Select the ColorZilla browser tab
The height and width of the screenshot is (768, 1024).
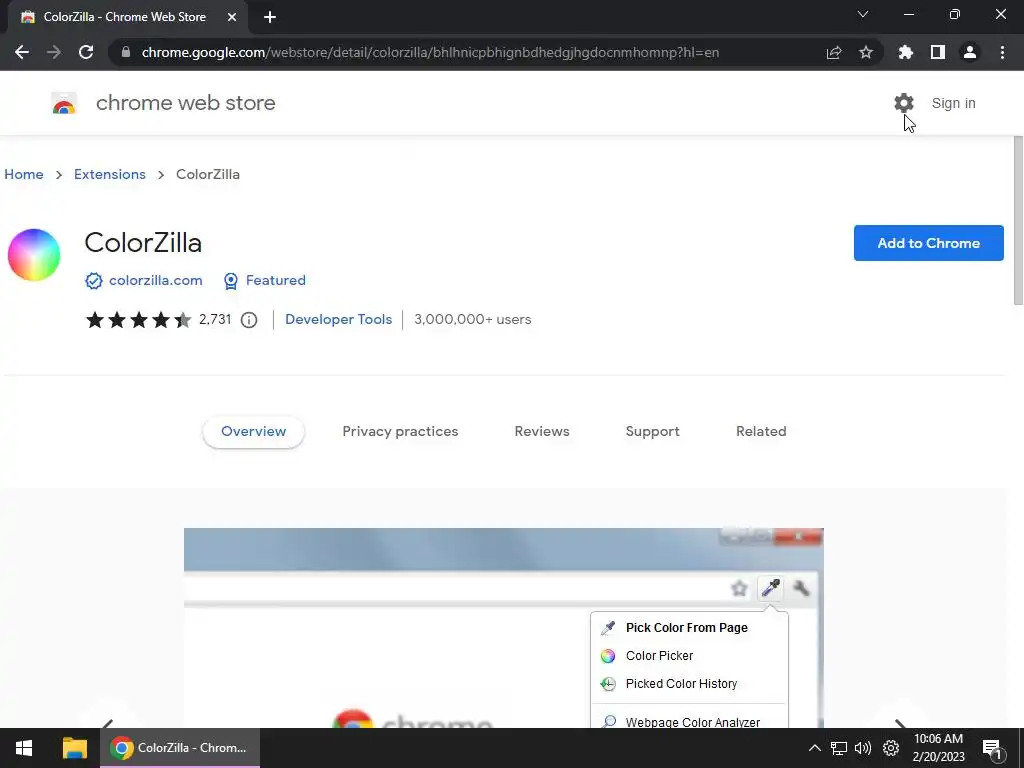(x=127, y=17)
